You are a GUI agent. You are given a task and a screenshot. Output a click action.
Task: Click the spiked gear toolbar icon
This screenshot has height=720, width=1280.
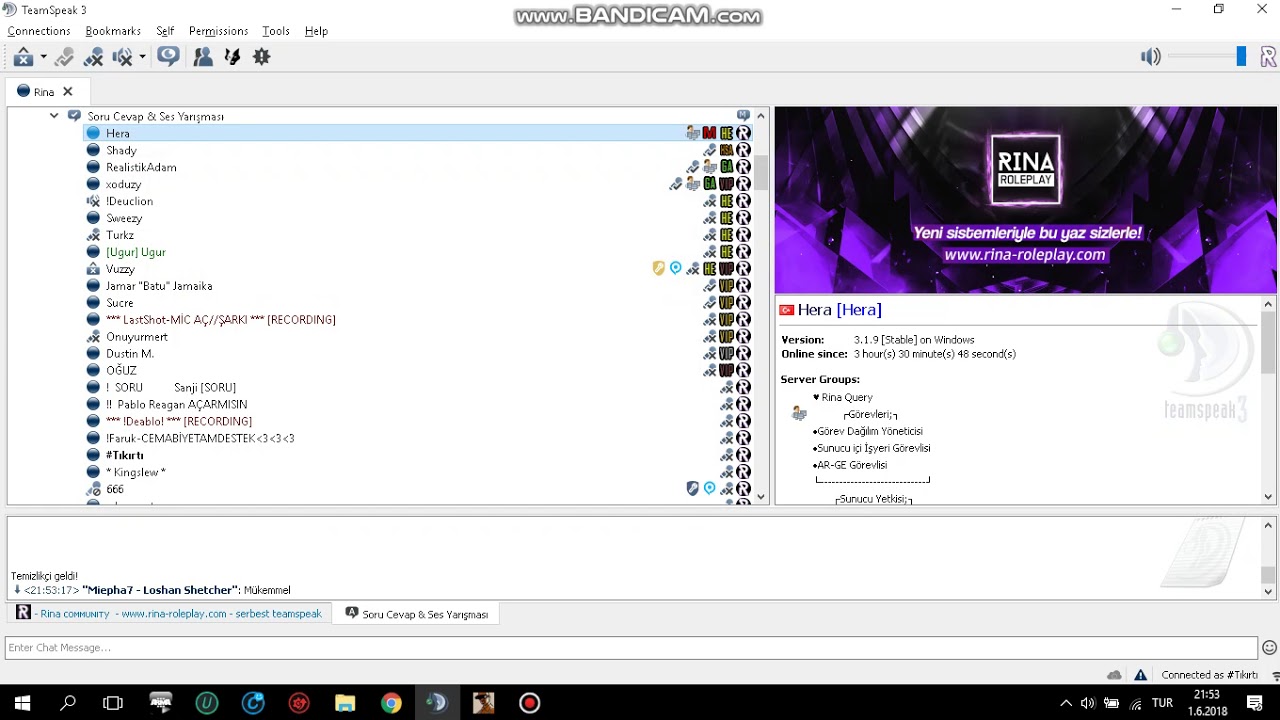(262, 57)
